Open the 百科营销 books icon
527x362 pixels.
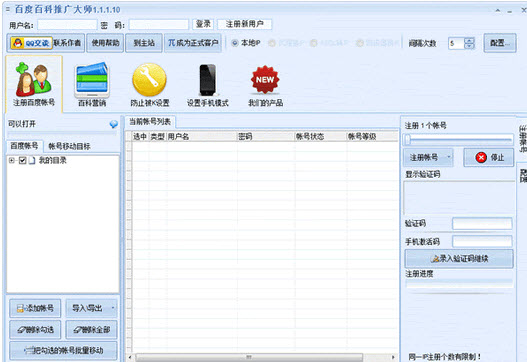(x=92, y=80)
